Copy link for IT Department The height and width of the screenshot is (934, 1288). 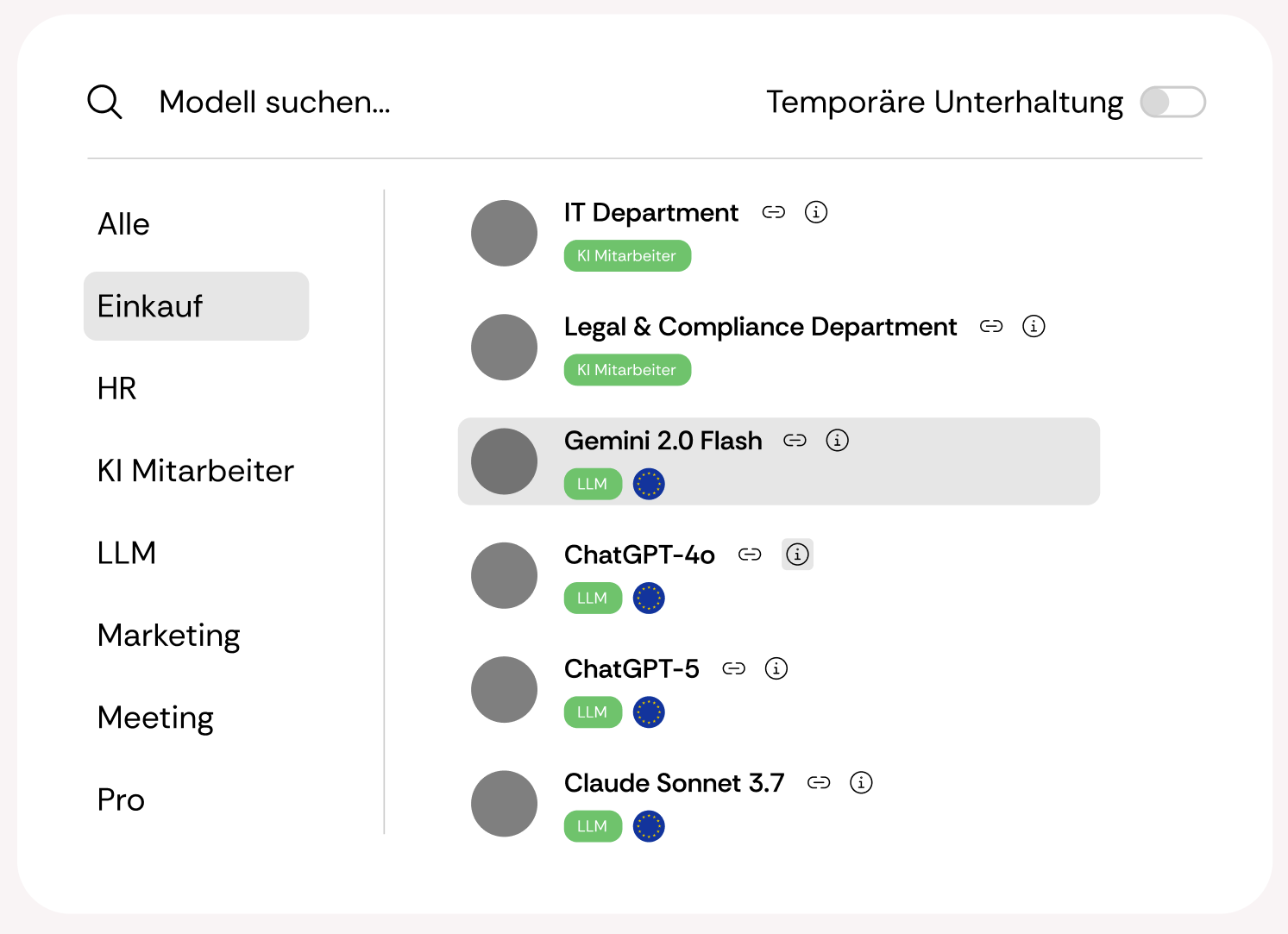coord(774,212)
